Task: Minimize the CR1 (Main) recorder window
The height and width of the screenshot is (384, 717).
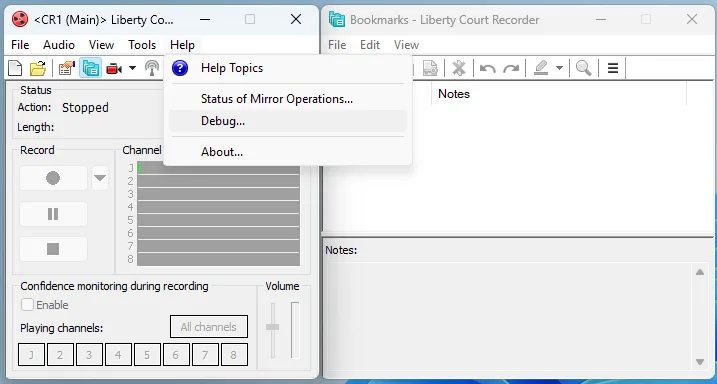Action: coord(205,19)
